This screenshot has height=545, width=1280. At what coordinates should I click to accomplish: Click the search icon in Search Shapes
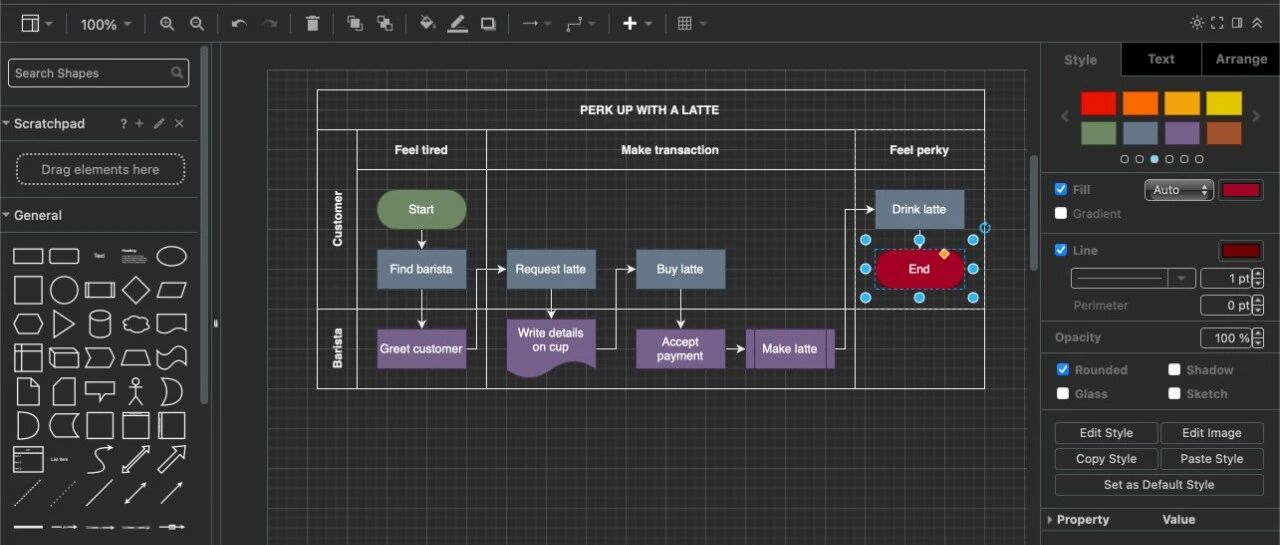pos(178,73)
